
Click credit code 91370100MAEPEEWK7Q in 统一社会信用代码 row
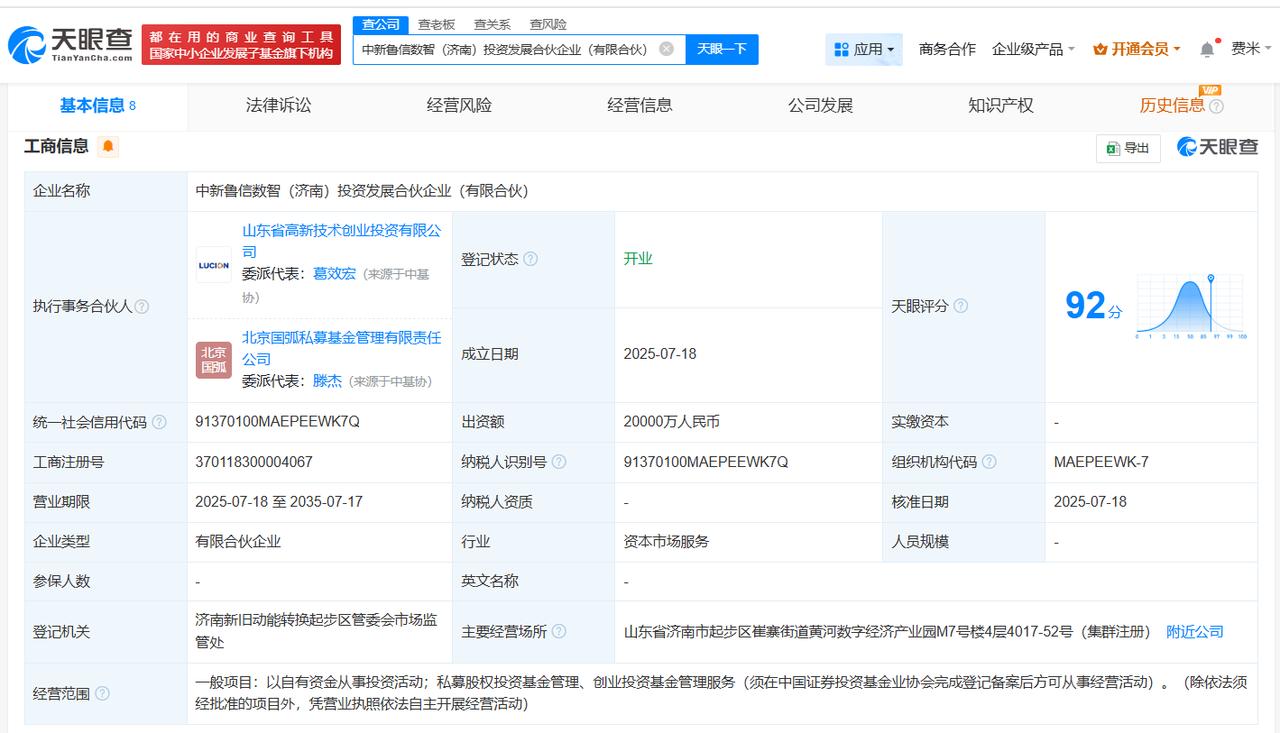click(x=278, y=422)
